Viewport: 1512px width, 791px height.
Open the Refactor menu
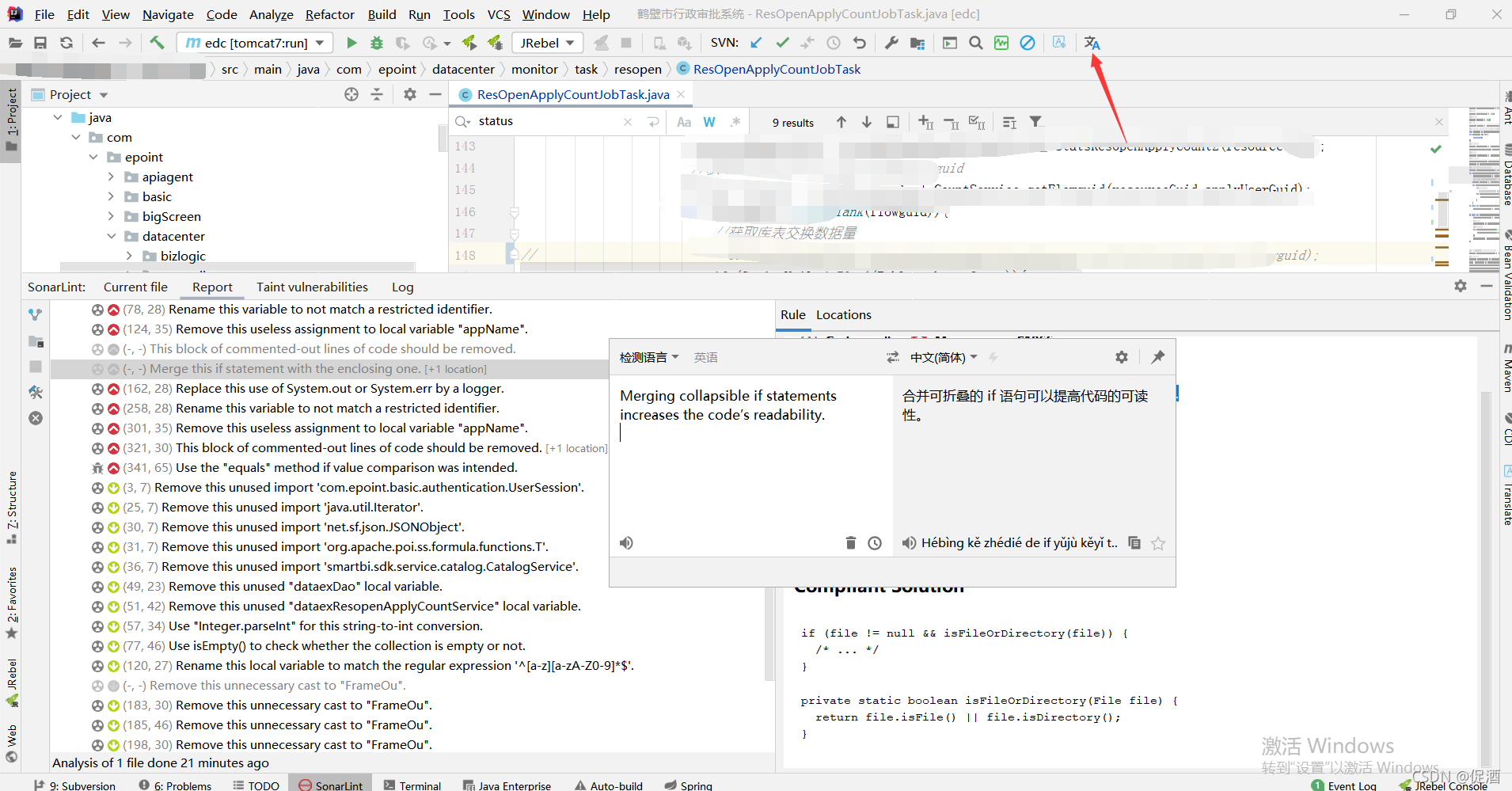329,14
